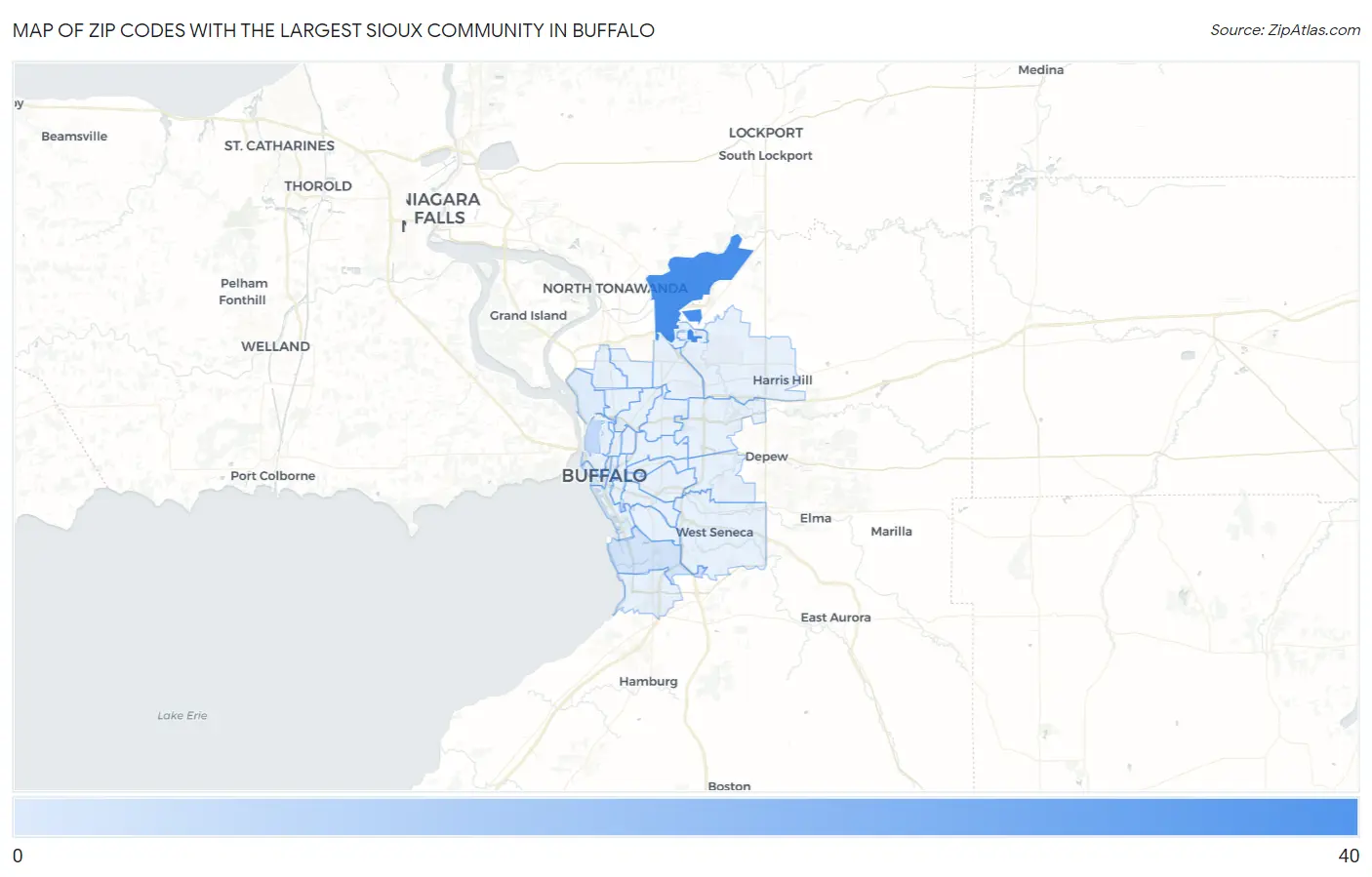Click the NORTH TONAWANDA label
This screenshot has width=1372, height=877.
click(x=615, y=289)
